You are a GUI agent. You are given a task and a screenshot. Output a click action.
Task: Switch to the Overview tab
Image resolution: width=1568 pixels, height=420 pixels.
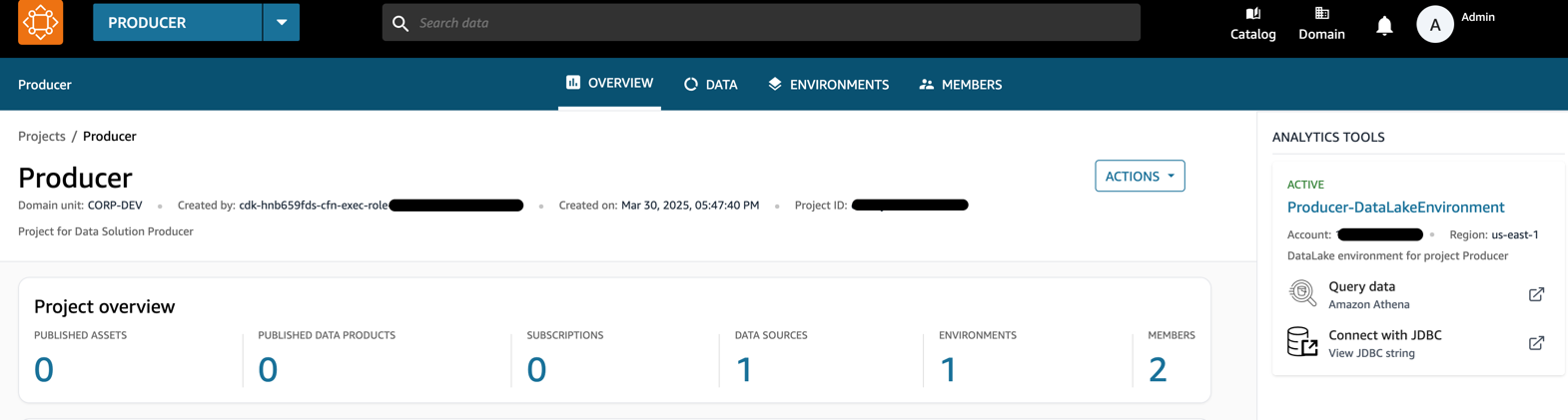(x=609, y=84)
